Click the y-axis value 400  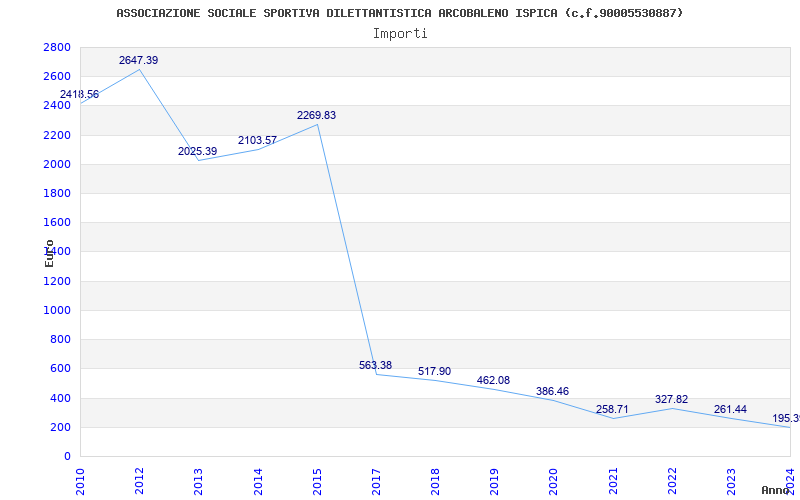coord(61,398)
